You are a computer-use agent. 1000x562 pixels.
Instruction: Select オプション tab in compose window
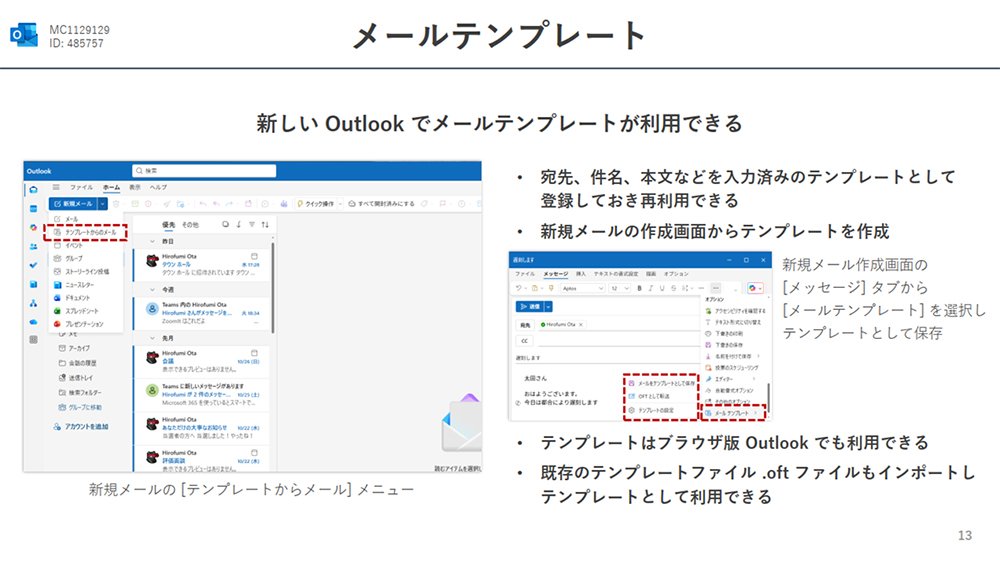pos(676,274)
